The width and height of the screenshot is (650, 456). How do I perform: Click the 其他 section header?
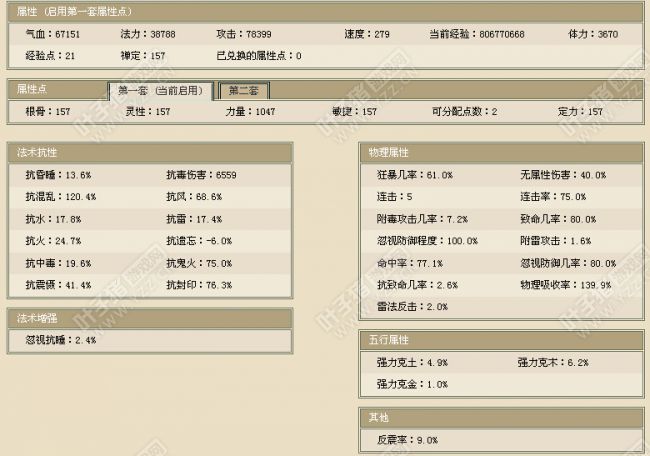pos(378,417)
